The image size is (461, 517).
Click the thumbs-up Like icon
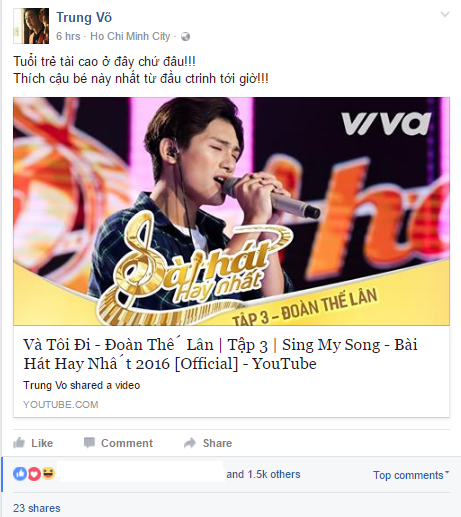pos(19,443)
